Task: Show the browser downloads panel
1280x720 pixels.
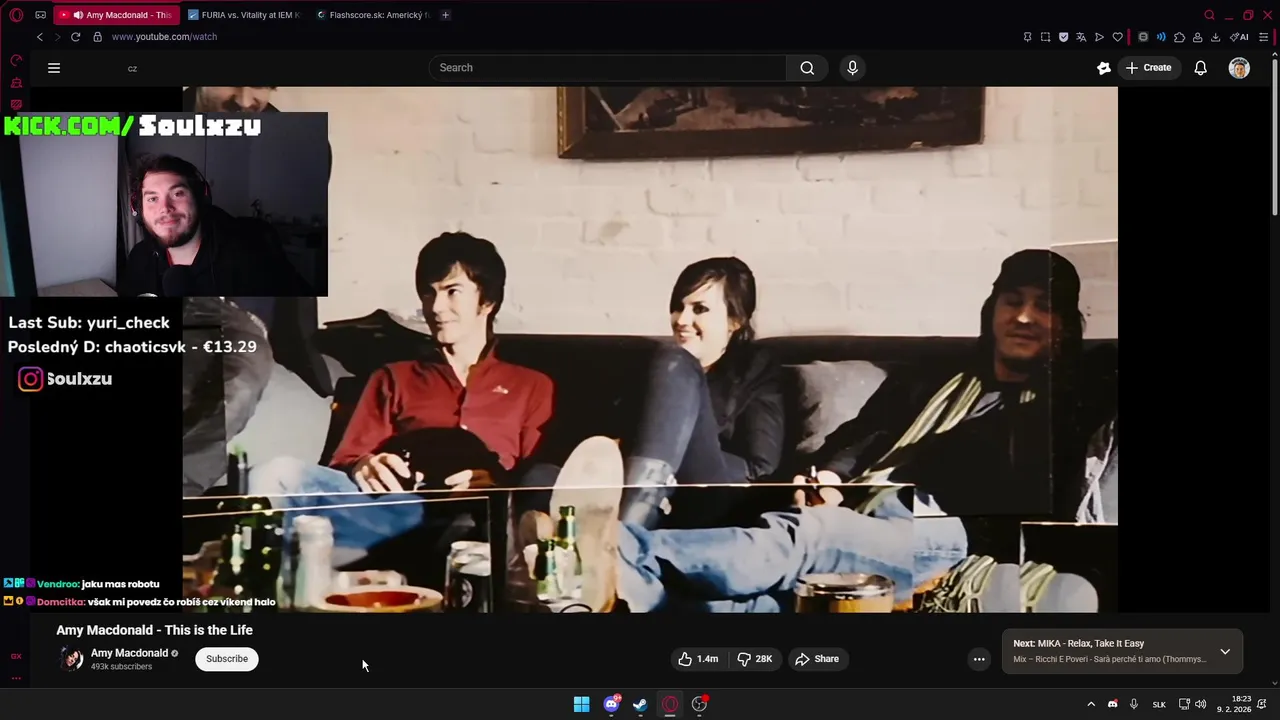Action: (1215, 37)
